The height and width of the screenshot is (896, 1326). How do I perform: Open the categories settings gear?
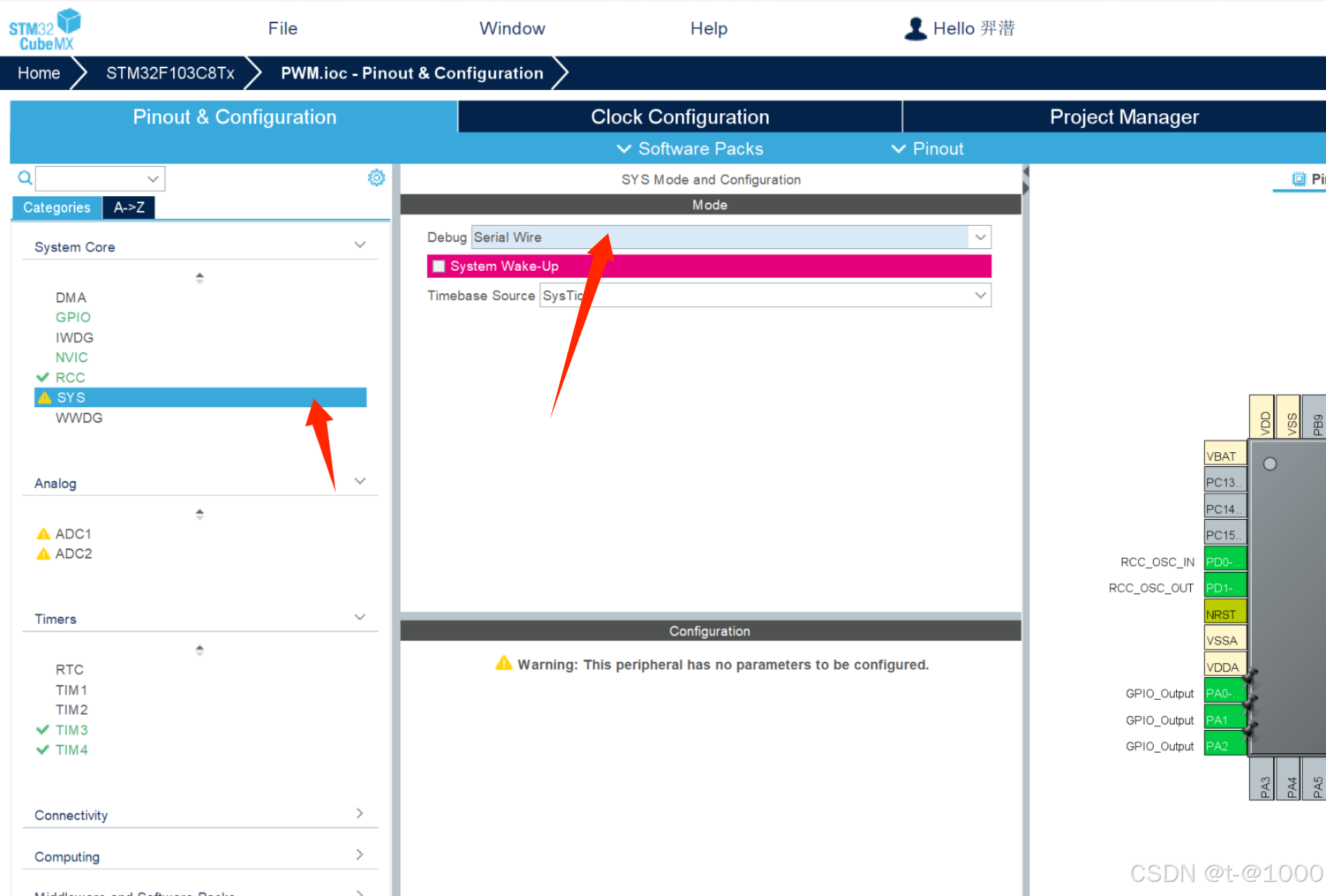(376, 178)
